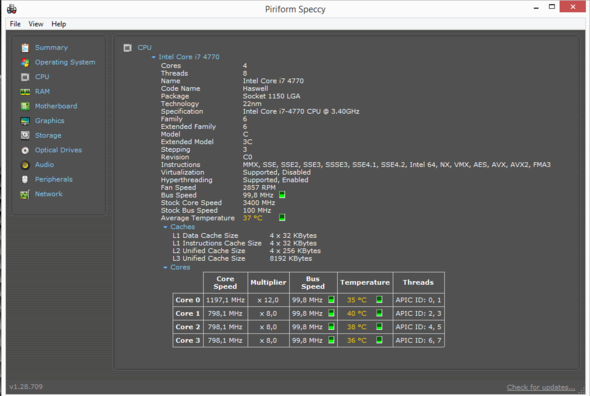Click the Intel Core i7-4770 CPU @ 3.40GHz specification
Screen dimensions: 590x396
tap(301, 111)
